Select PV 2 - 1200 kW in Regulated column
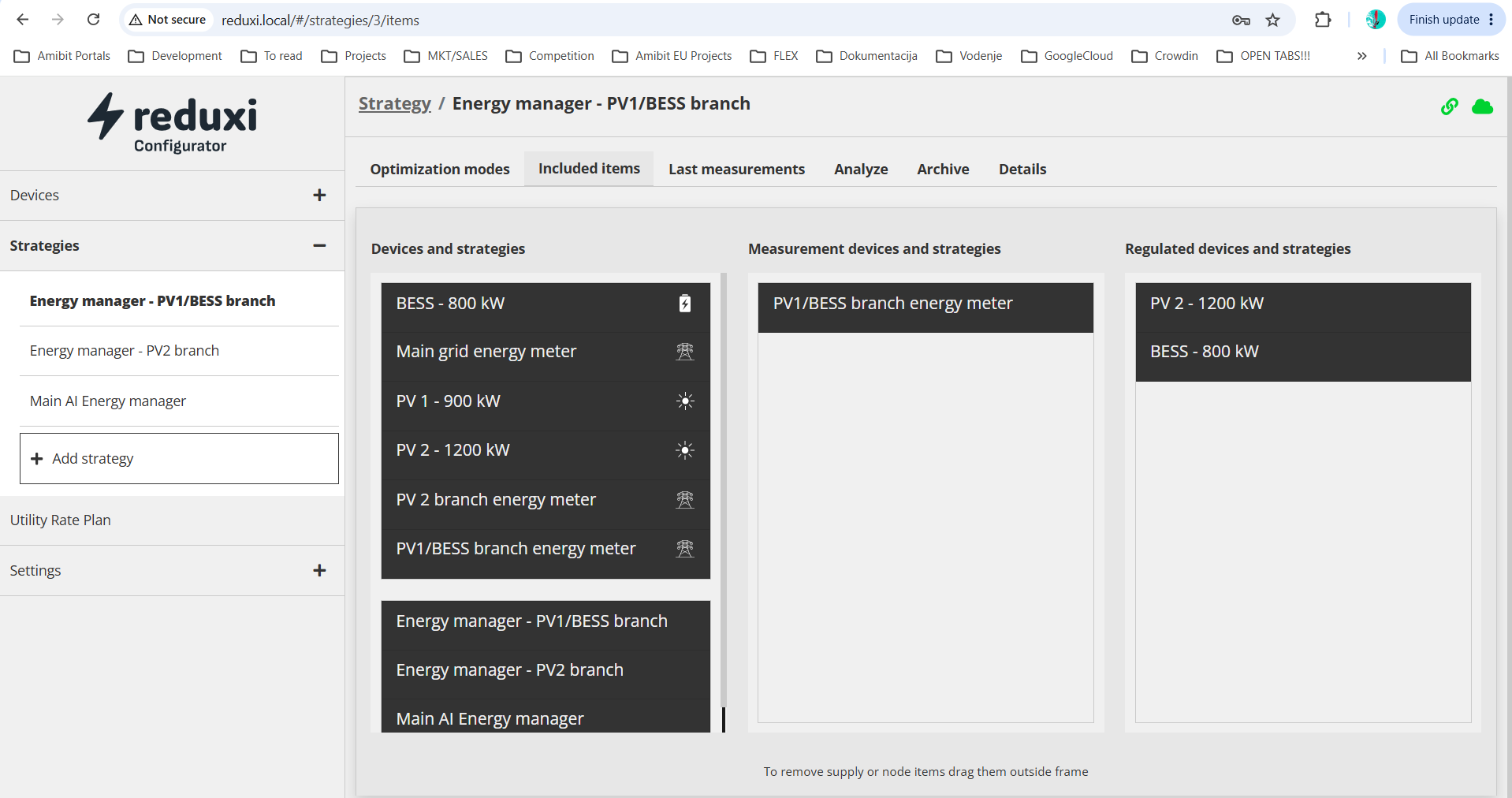Screen dimensions: 1512x798 (1303, 308)
